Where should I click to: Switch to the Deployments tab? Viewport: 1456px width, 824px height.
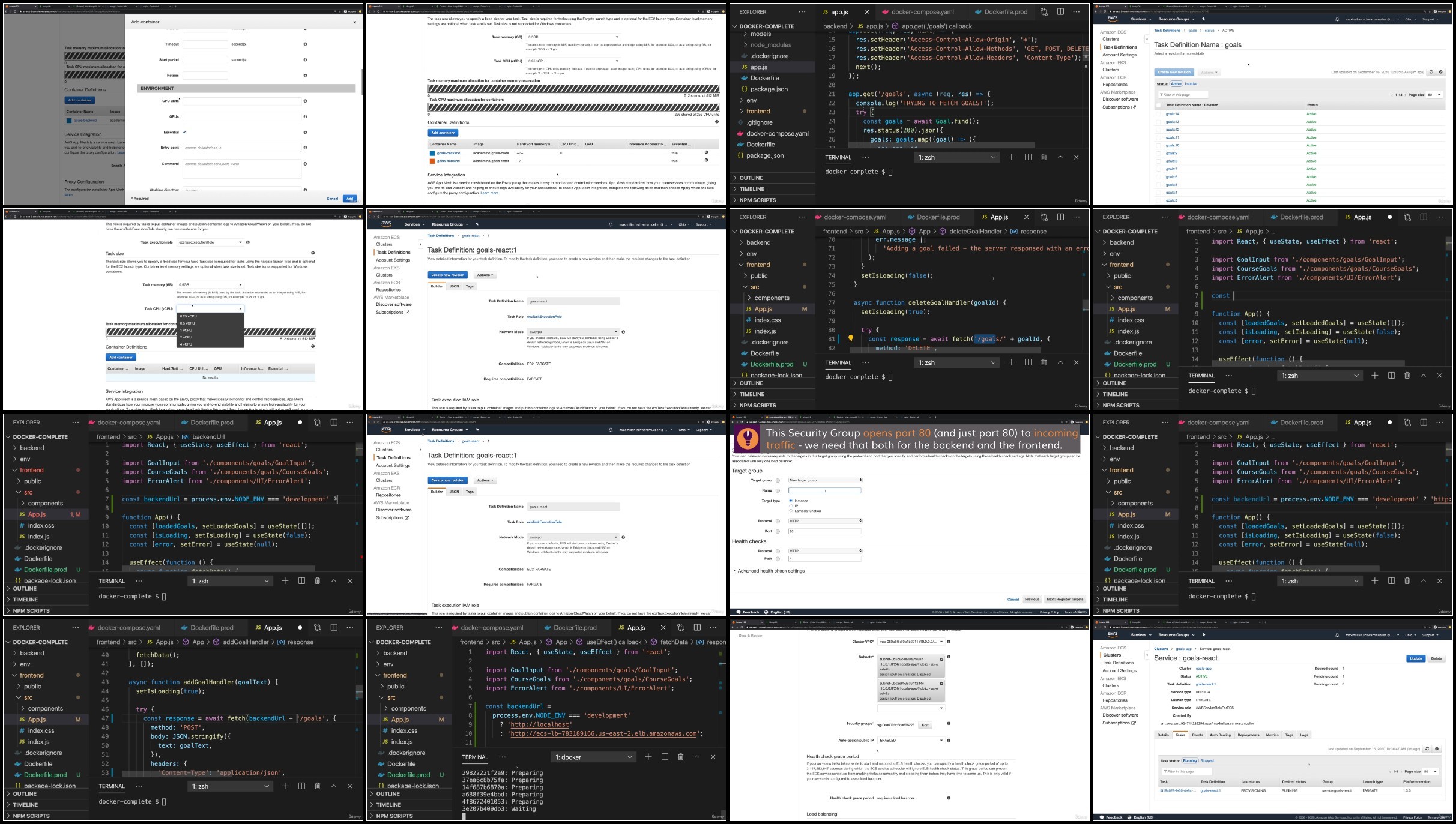point(1248,735)
